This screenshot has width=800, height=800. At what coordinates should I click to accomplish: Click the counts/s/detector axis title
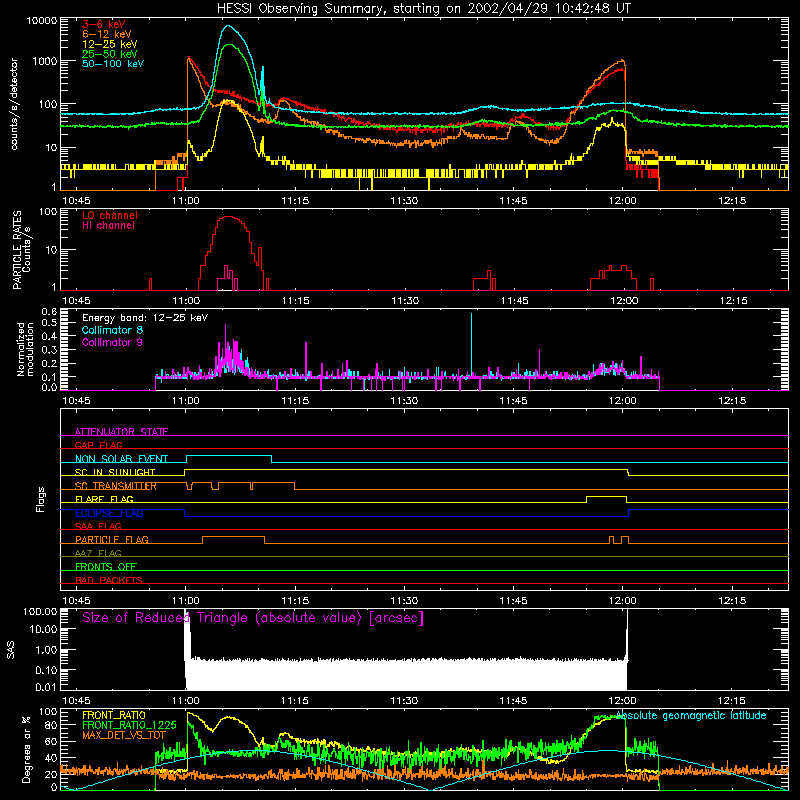coord(14,104)
